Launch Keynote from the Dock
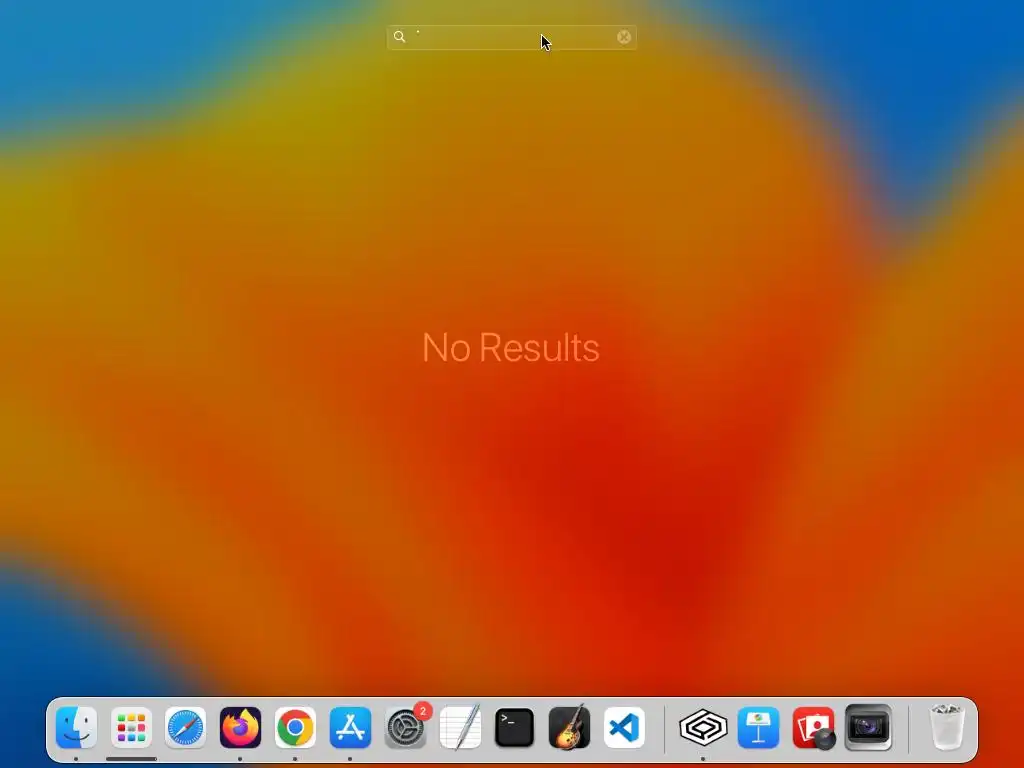The width and height of the screenshot is (1024, 768). [x=758, y=727]
